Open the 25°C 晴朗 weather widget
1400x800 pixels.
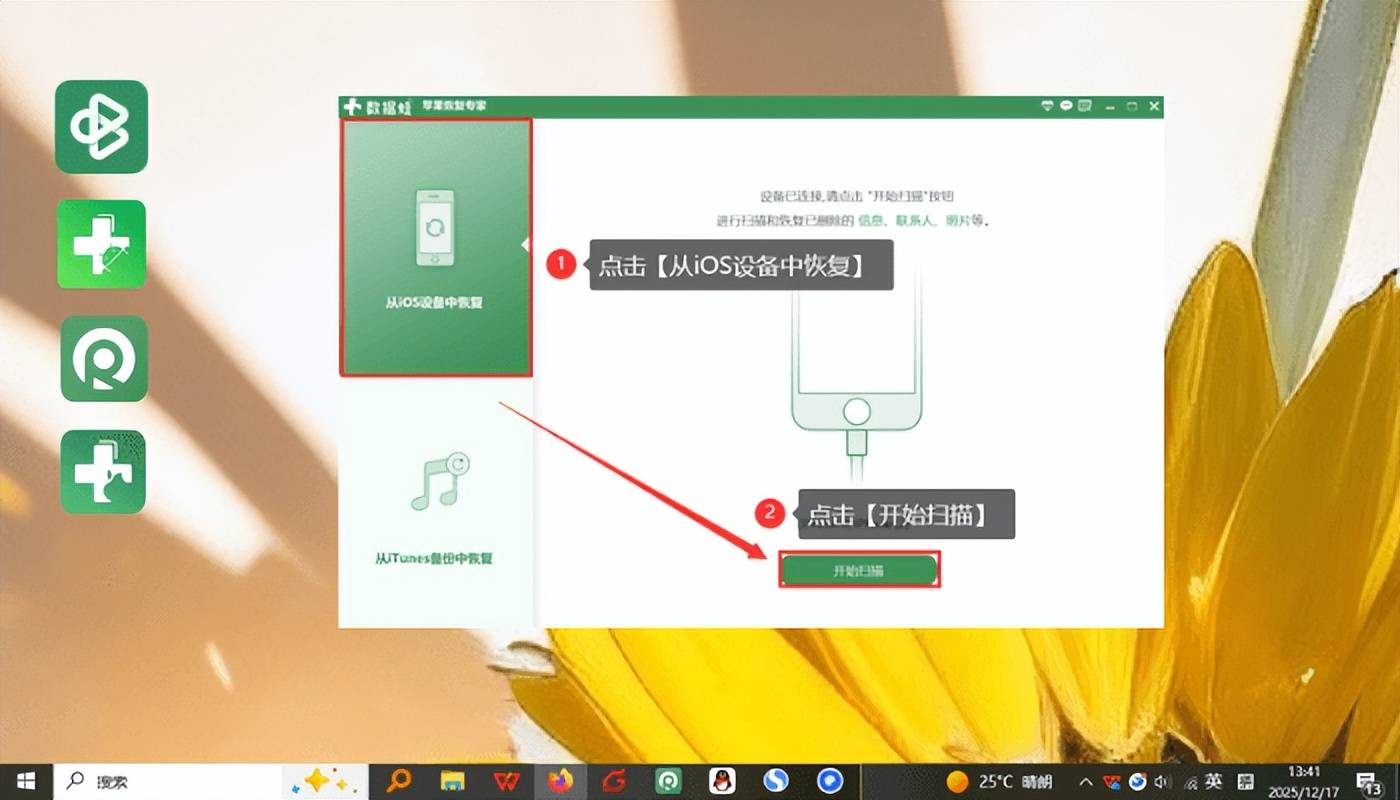(1000, 781)
